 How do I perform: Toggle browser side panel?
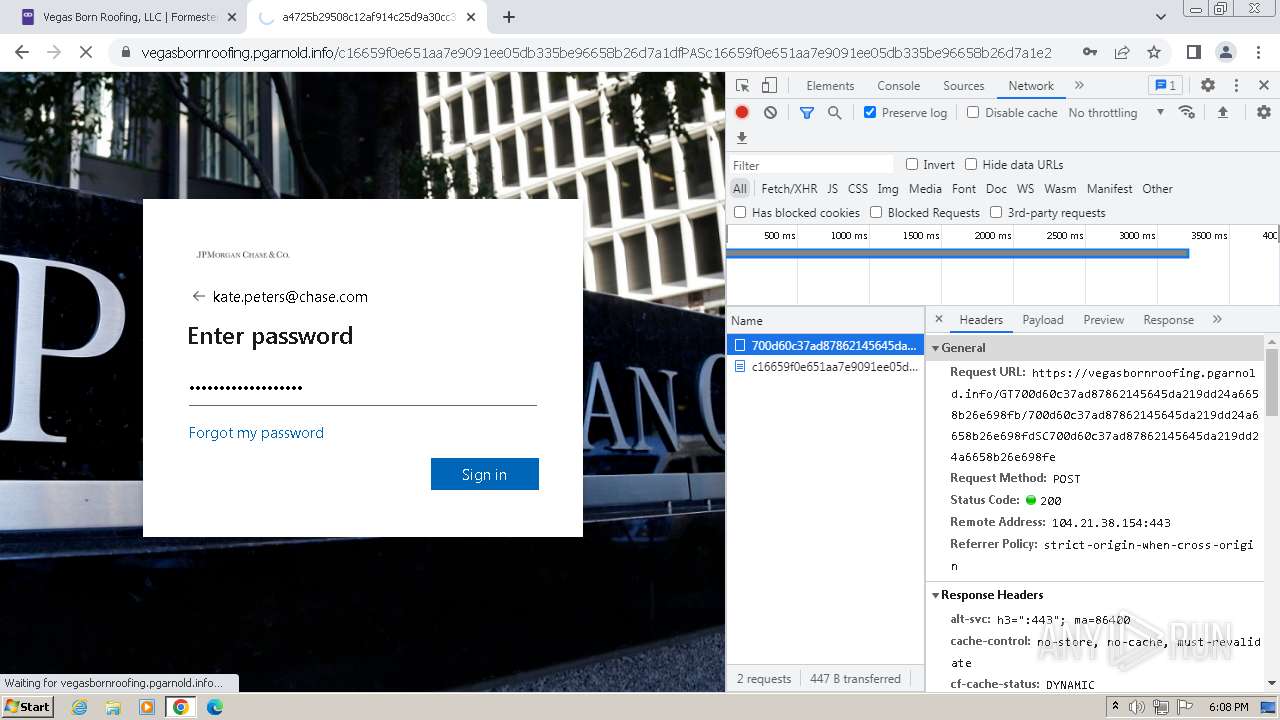pos(1193,52)
